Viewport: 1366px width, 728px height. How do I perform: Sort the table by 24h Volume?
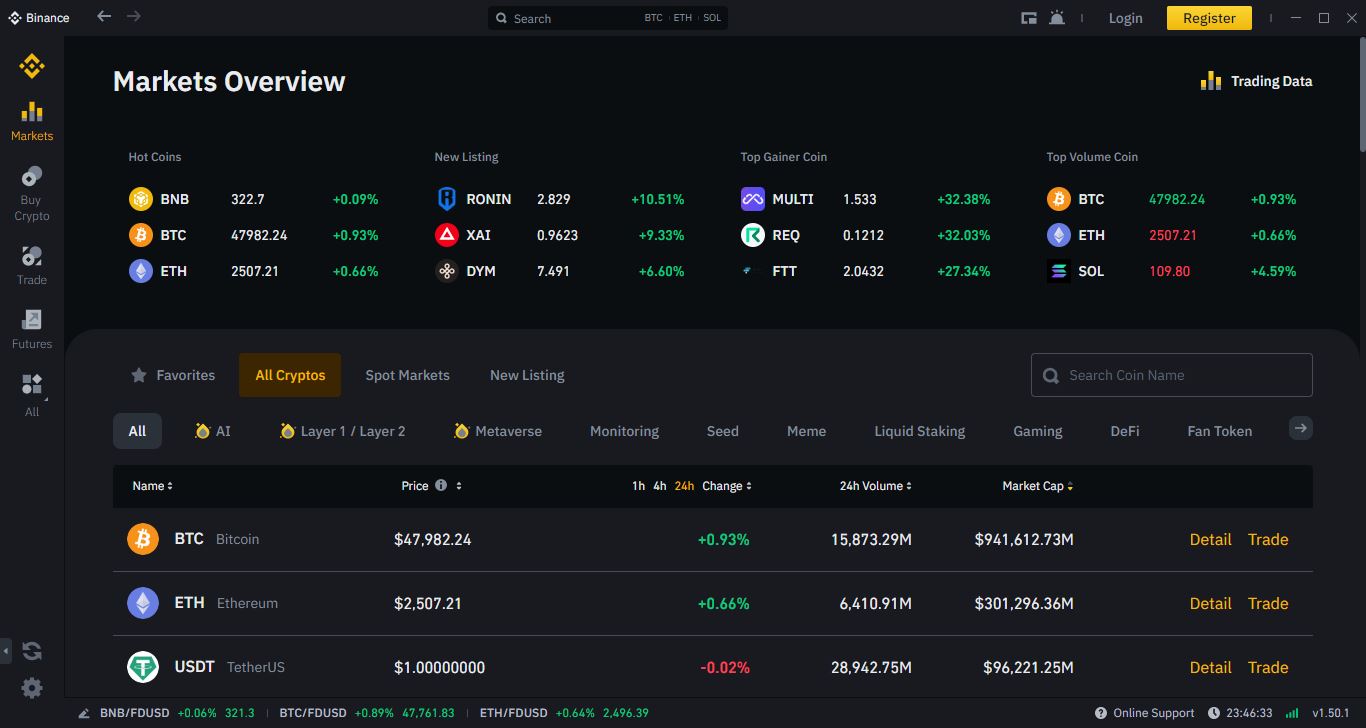coord(877,486)
